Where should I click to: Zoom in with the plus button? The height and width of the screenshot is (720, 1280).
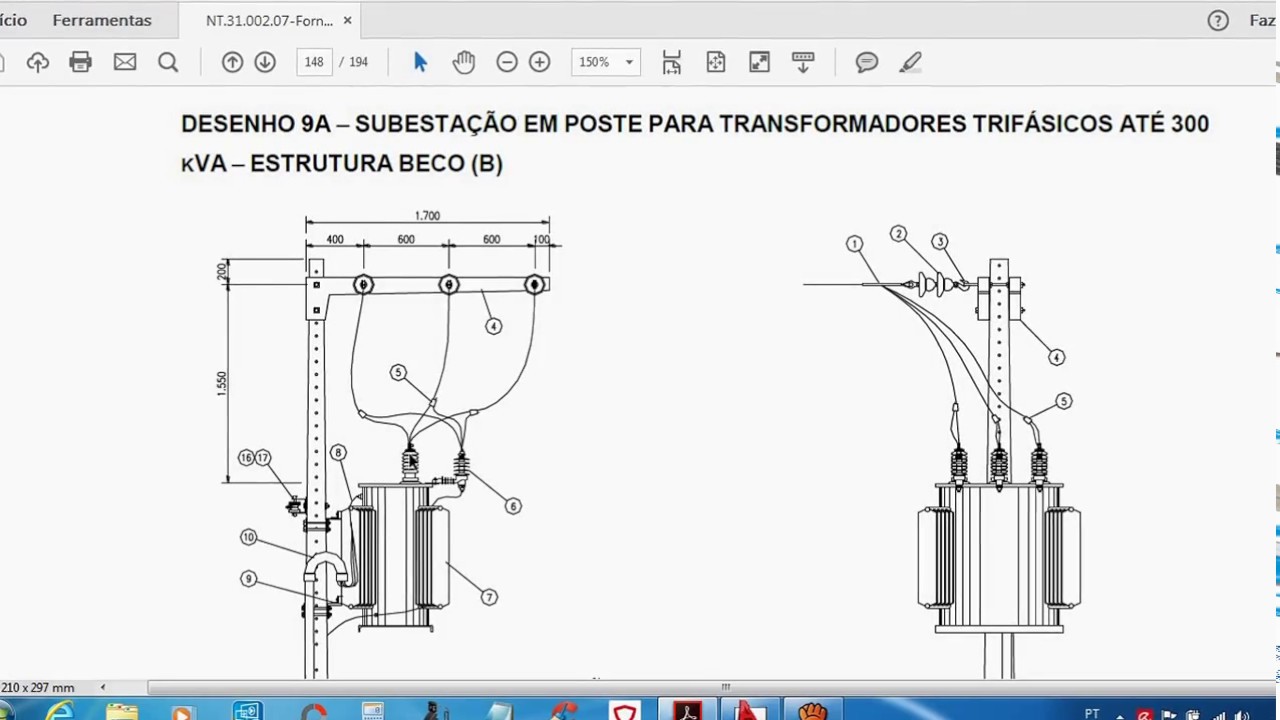pos(540,62)
